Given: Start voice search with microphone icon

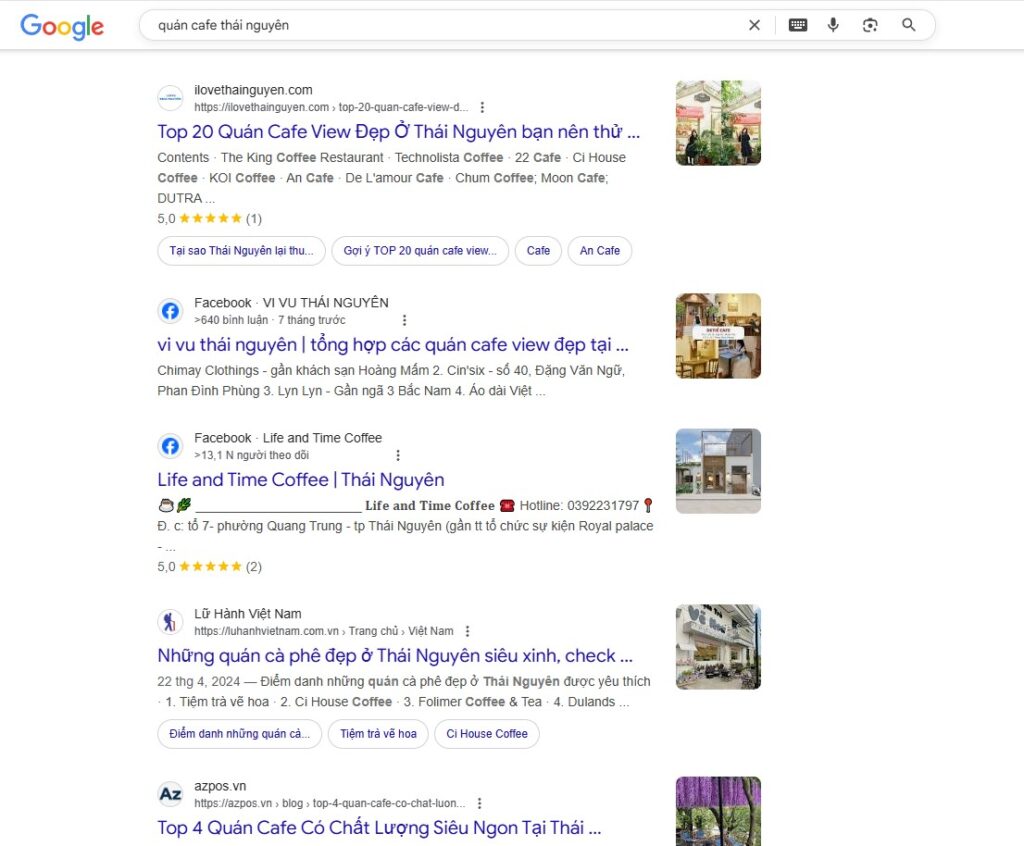Looking at the screenshot, I should click(833, 25).
